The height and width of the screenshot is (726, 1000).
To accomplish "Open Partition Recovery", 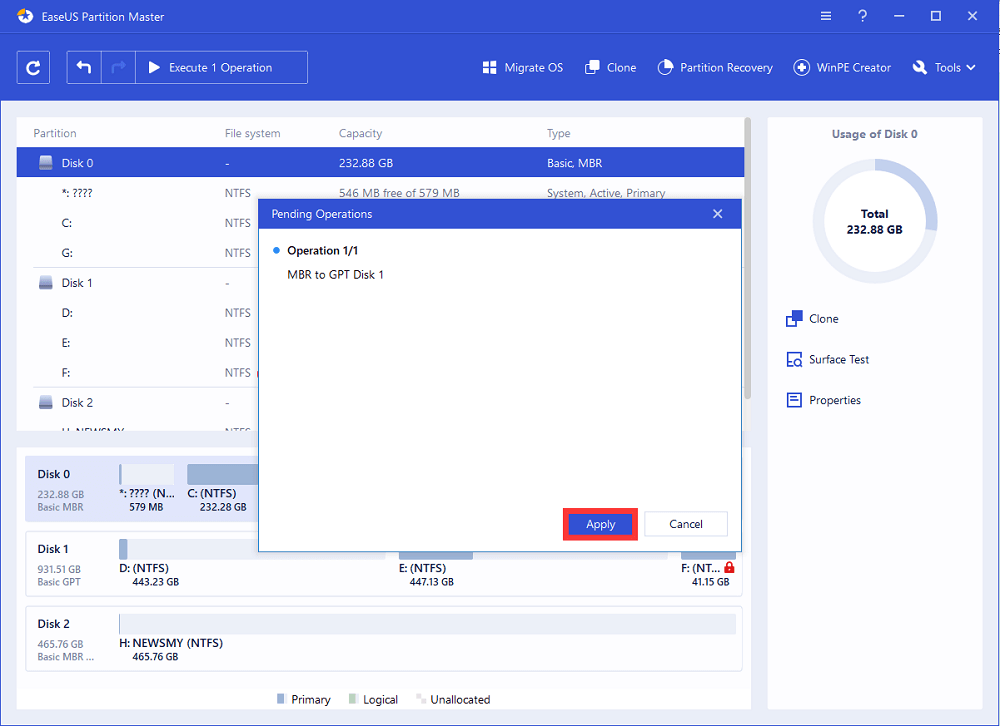I will 715,68.
